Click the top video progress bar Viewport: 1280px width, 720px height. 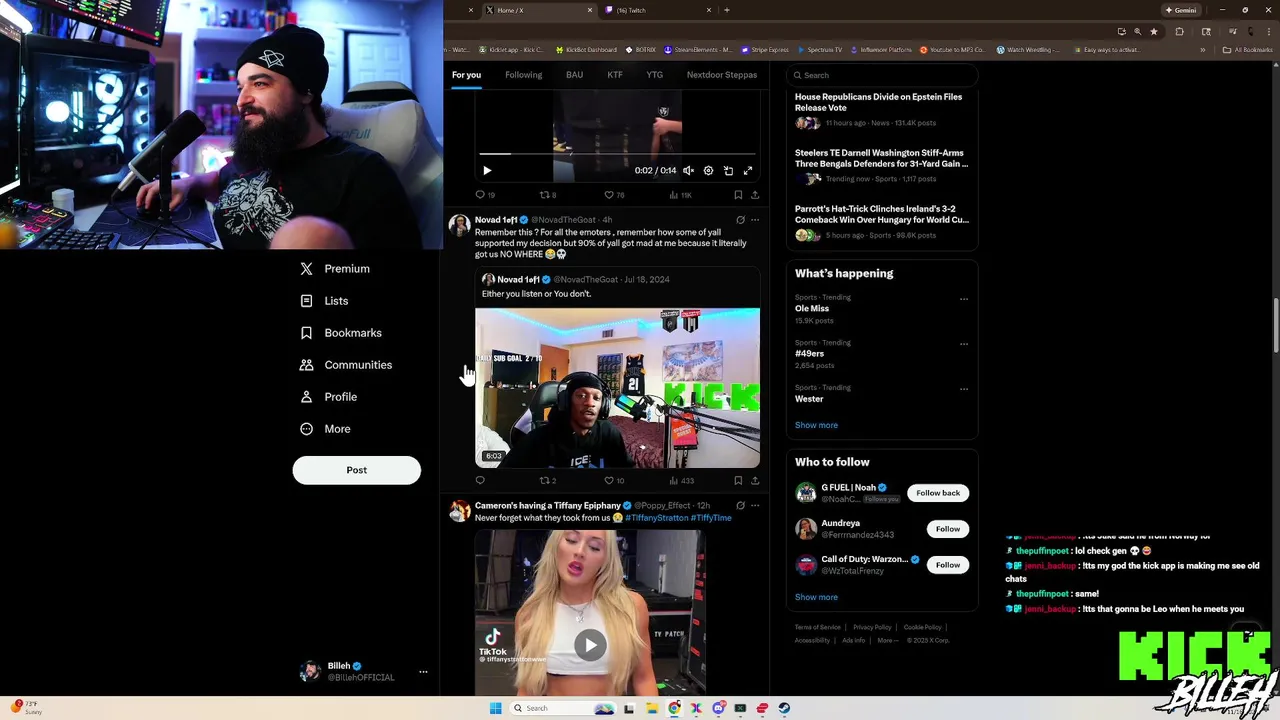click(617, 154)
